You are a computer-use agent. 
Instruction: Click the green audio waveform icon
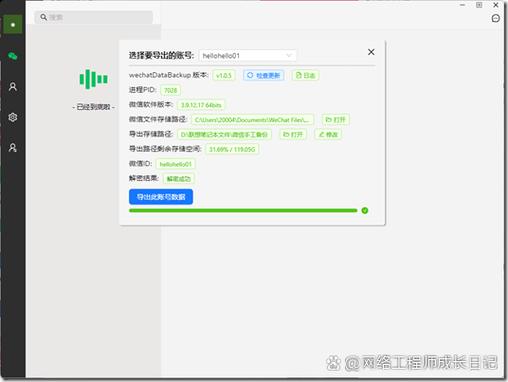pyautogui.click(x=93, y=79)
